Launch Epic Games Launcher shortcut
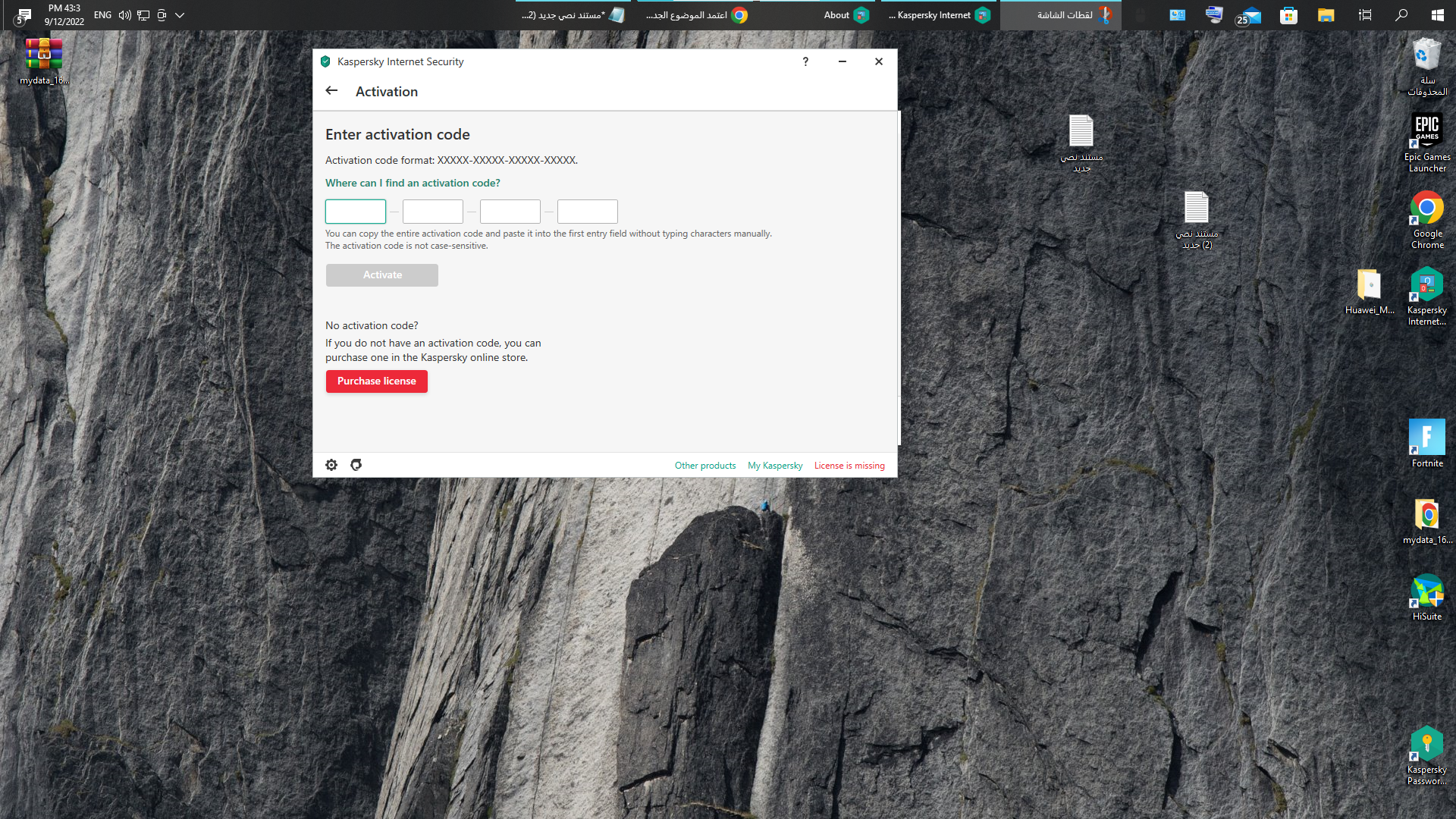Viewport: 1456px width, 819px height. 1427,143
